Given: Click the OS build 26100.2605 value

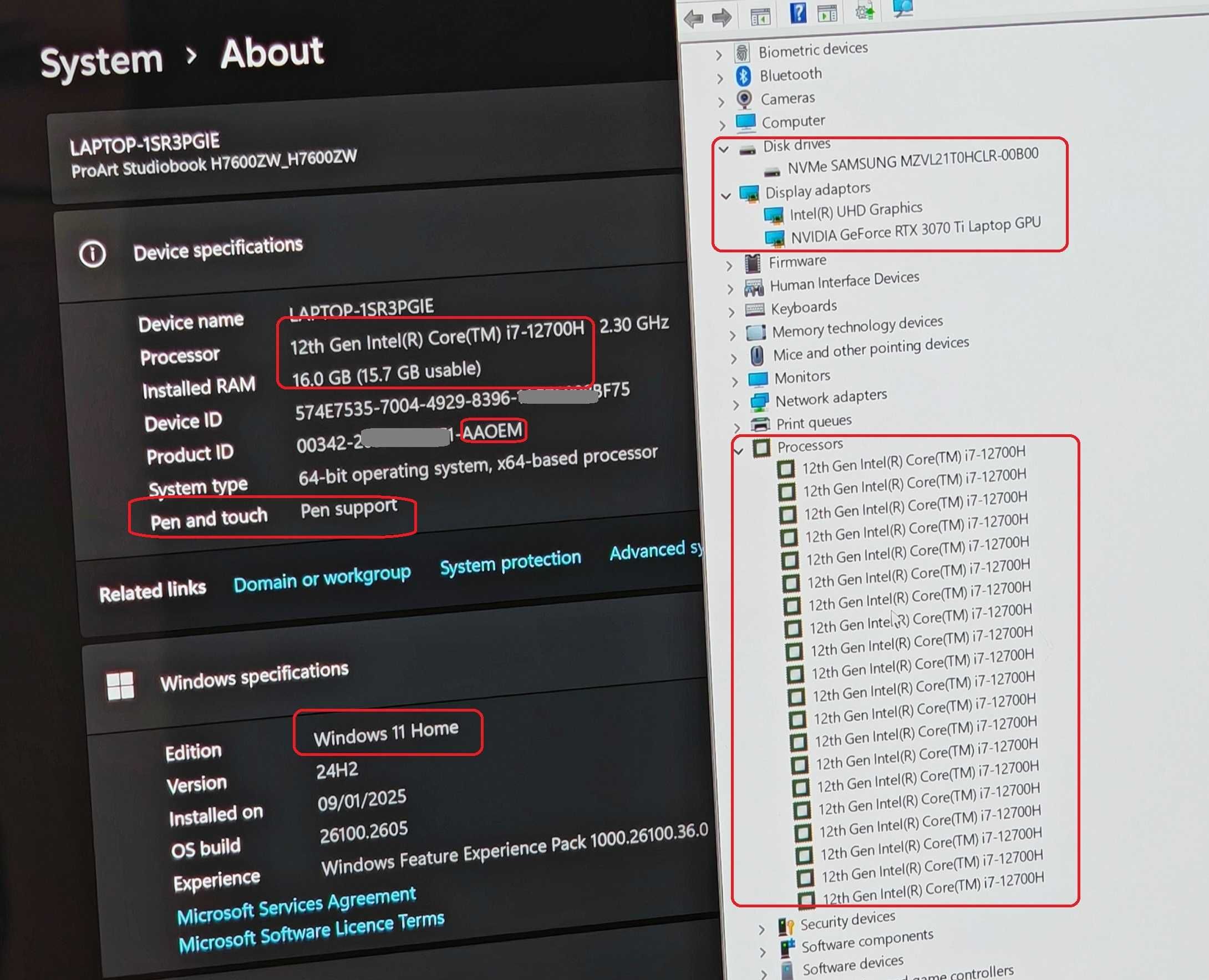Looking at the screenshot, I should click(363, 832).
